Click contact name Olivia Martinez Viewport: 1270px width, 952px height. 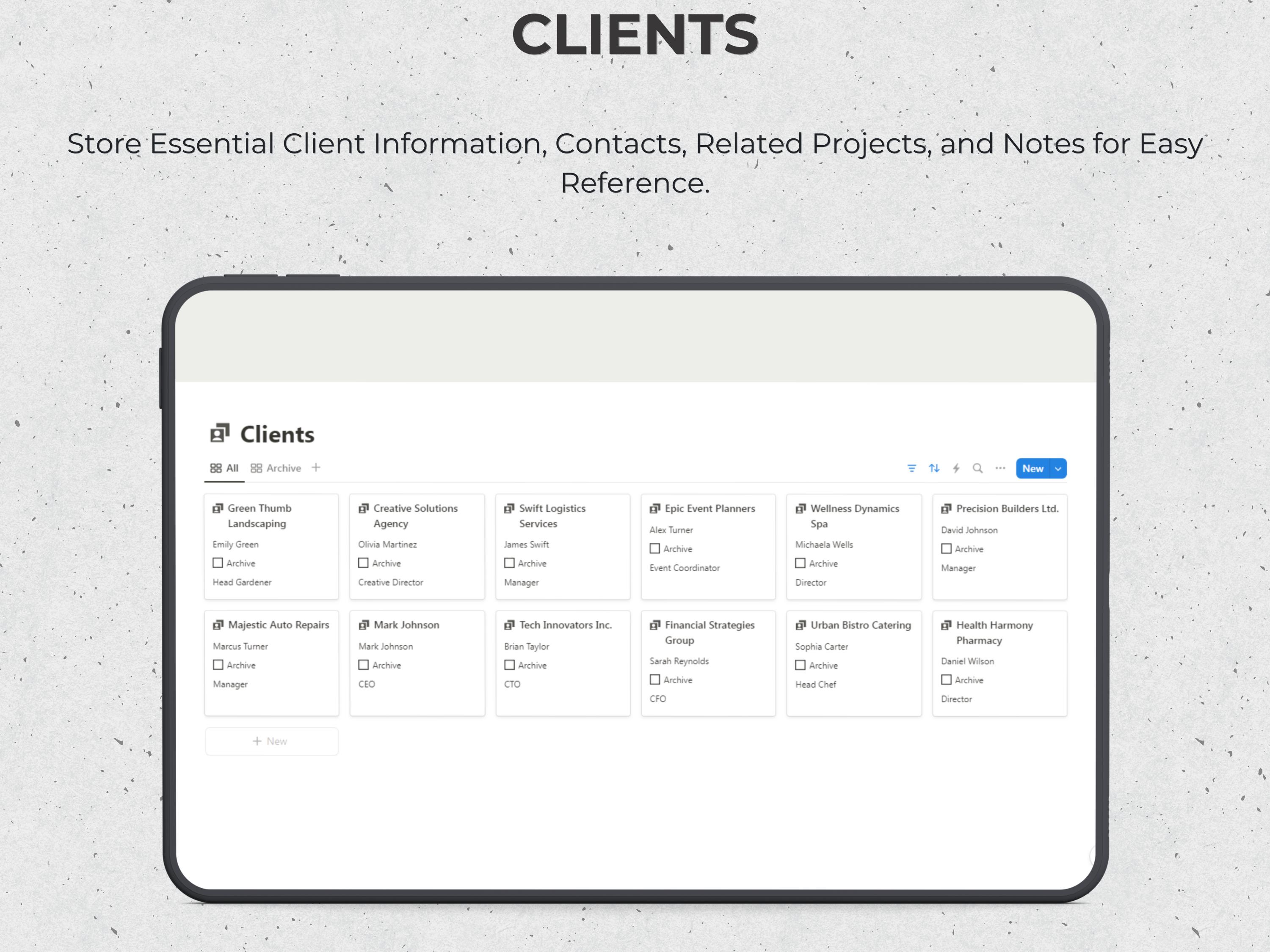click(x=387, y=544)
